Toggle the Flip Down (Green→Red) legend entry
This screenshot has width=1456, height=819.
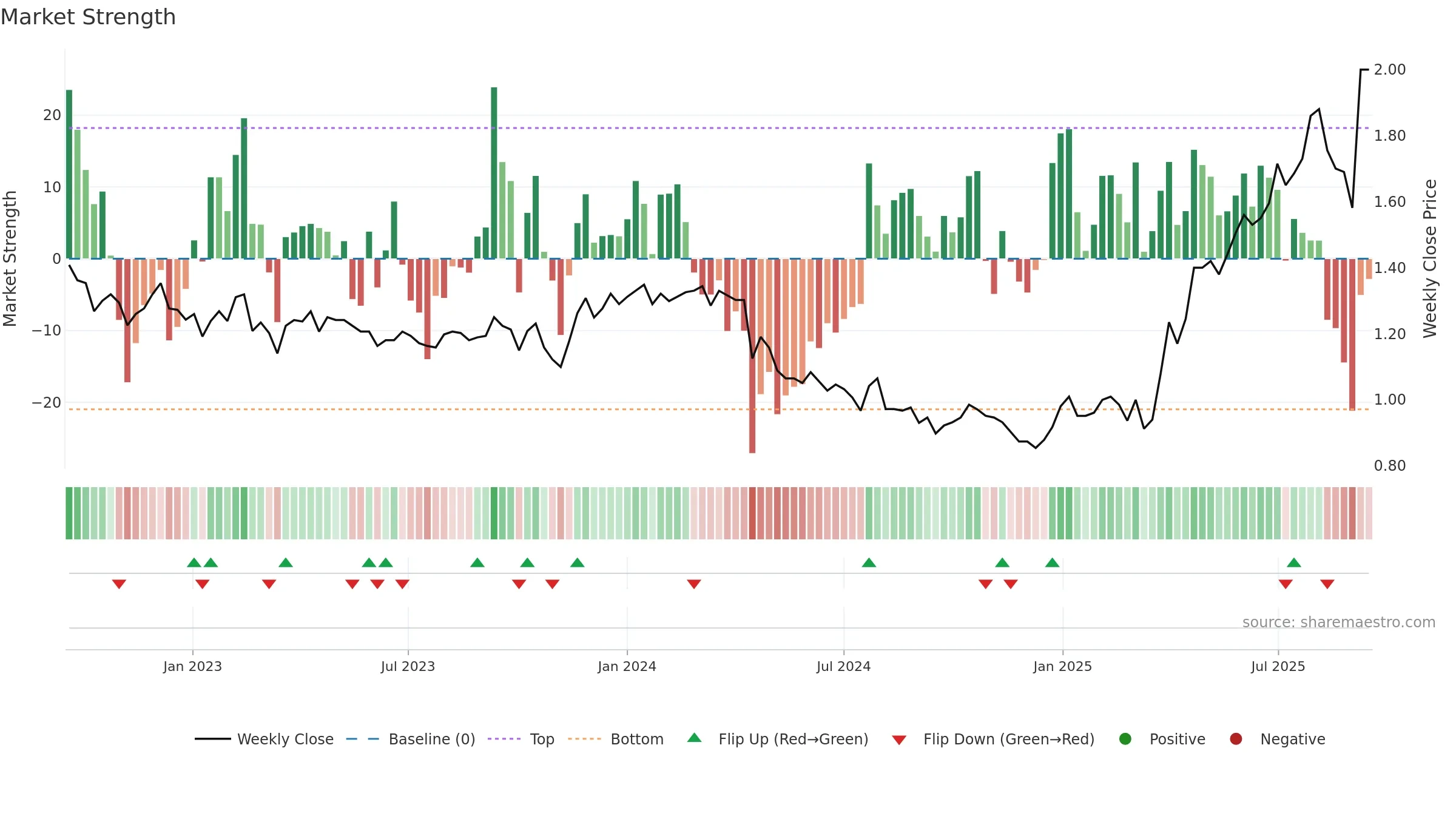coord(993,739)
